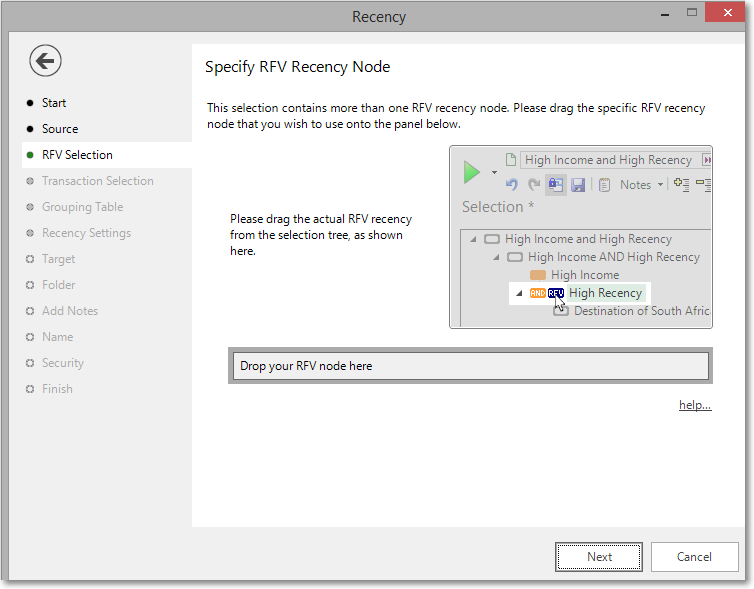Click the arrow icon at title field's edge
Screen dimensions: 754x589
pos(706,160)
